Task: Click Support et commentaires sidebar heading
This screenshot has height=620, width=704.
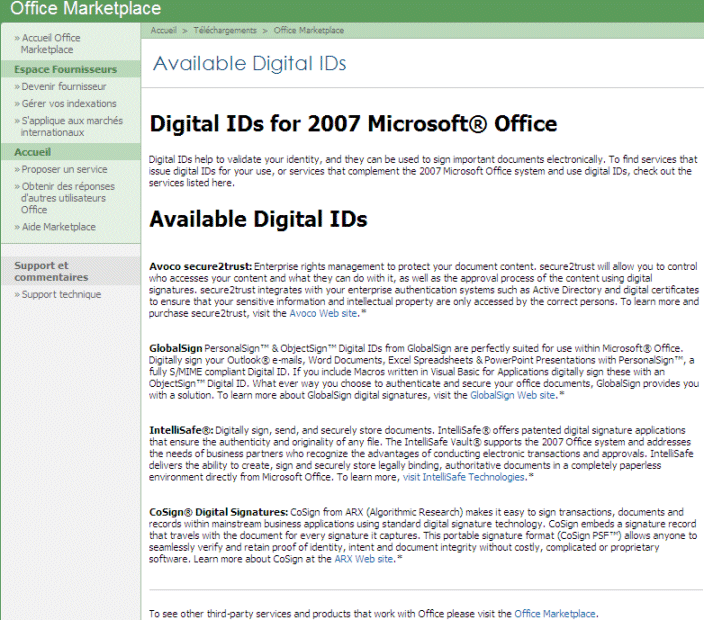Action: coord(51,271)
